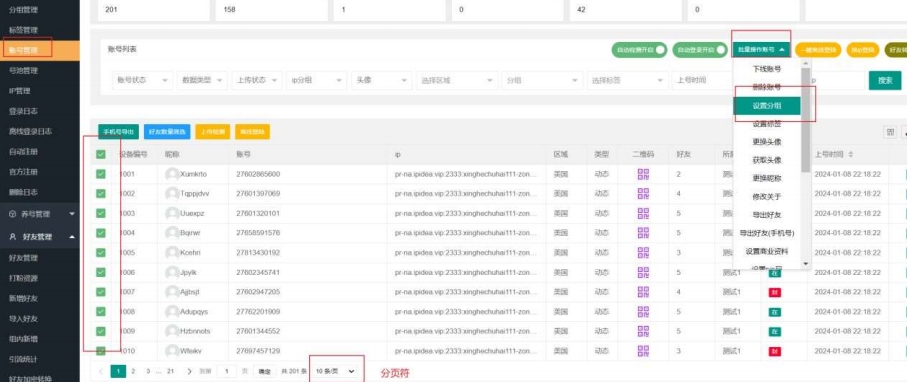Open QR code for account Bqirwr

643,233
